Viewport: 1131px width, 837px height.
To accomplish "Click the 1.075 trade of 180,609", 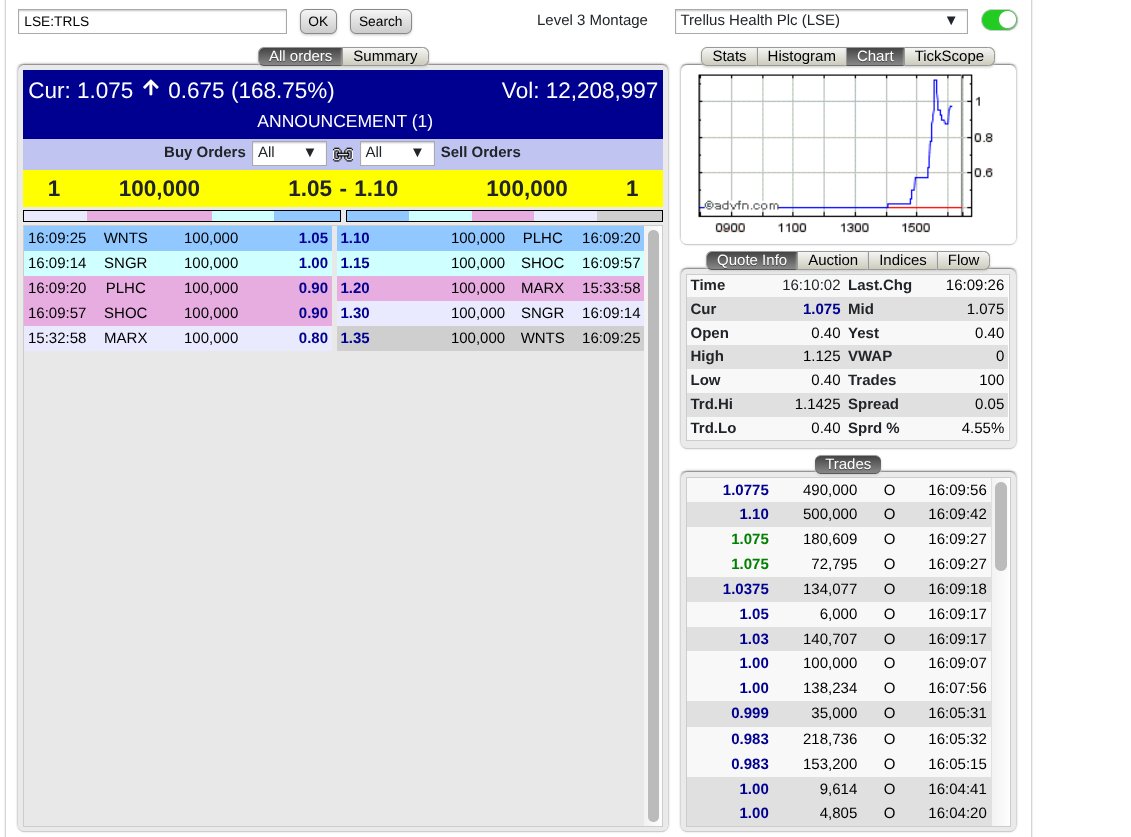I will click(839, 539).
